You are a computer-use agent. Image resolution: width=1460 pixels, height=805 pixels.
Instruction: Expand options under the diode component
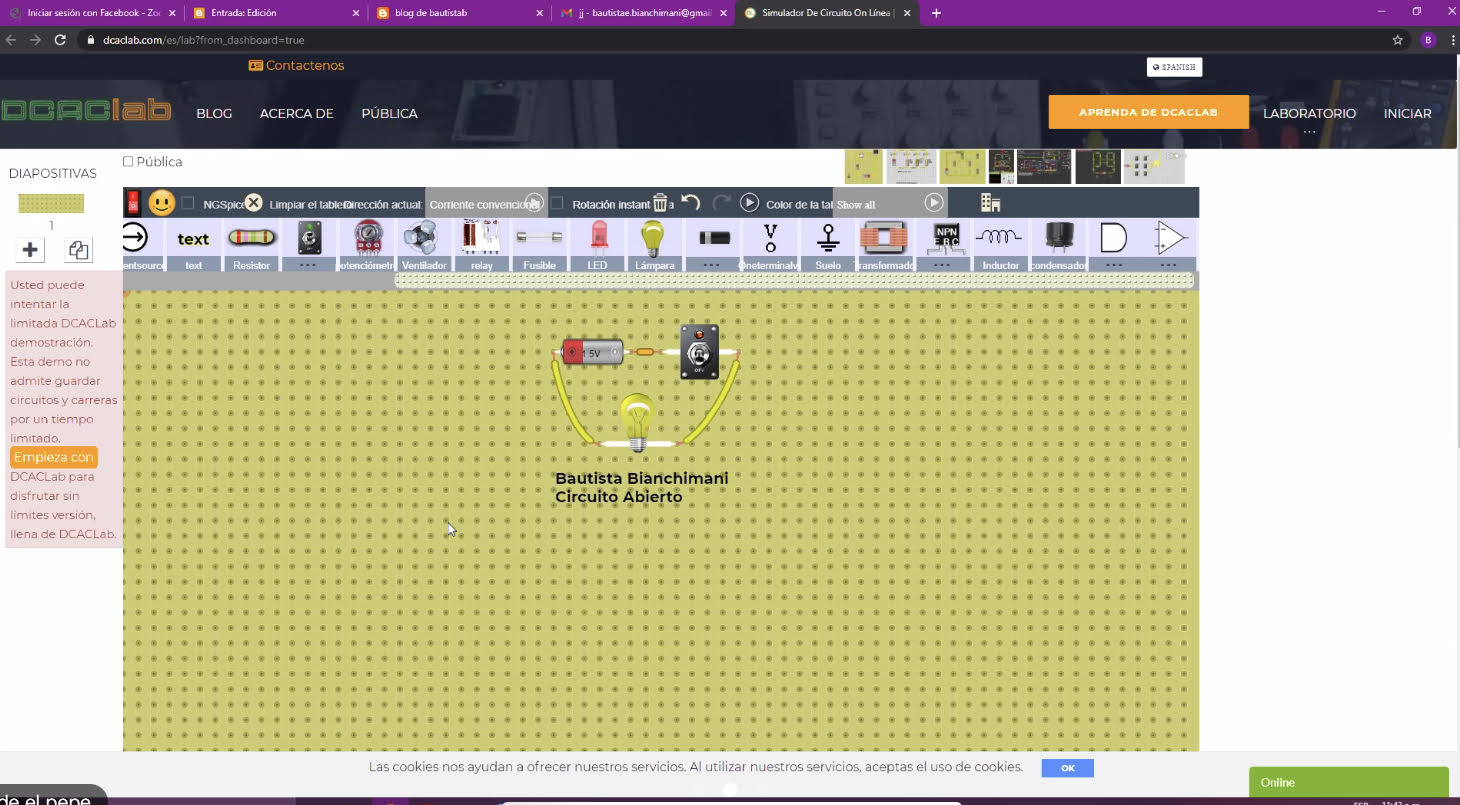pyautogui.click(x=712, y=265)
